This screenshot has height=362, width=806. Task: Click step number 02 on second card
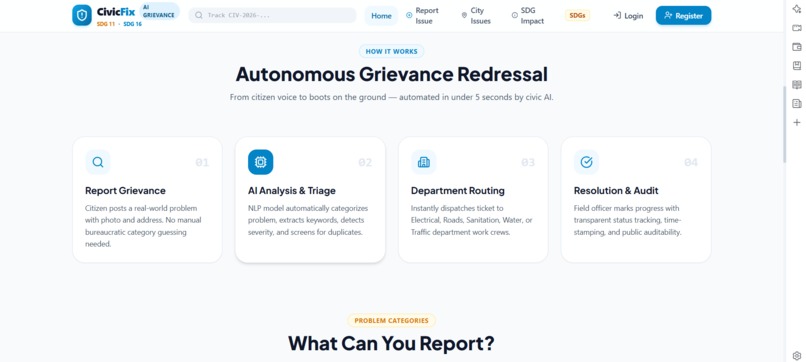click(x=365, y=163)
